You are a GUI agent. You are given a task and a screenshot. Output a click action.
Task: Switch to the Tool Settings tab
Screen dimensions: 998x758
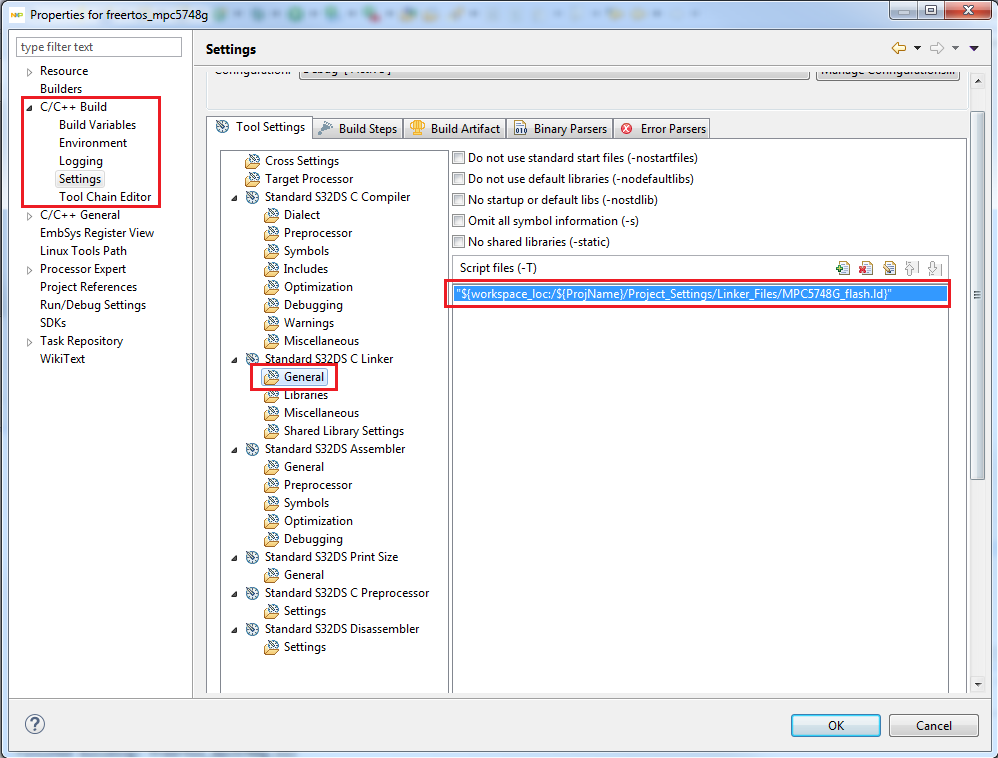260,127
